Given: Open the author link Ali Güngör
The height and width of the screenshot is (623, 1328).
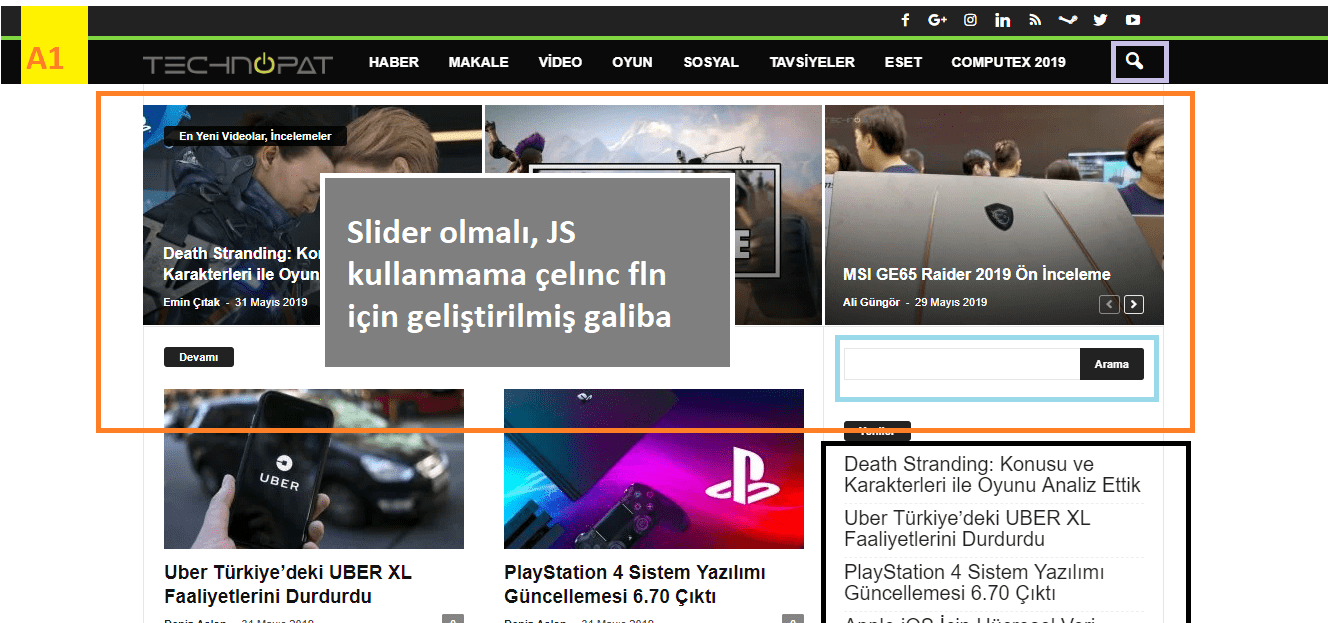Looking at the screenshot, I should (x=870, y=302).
